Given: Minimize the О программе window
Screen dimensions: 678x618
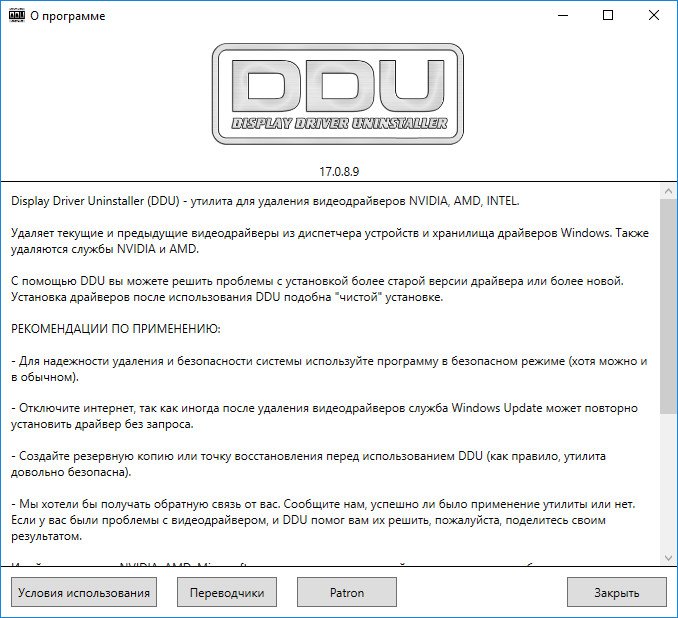Looking at the screenshot, I should 563,16.
